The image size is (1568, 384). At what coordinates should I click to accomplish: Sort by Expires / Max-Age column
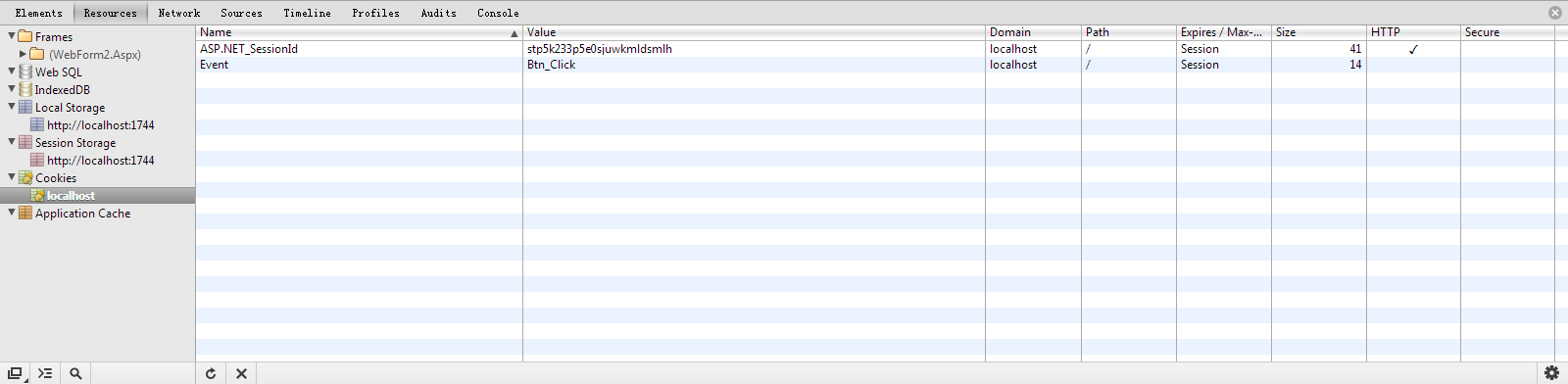(1224, 32)
